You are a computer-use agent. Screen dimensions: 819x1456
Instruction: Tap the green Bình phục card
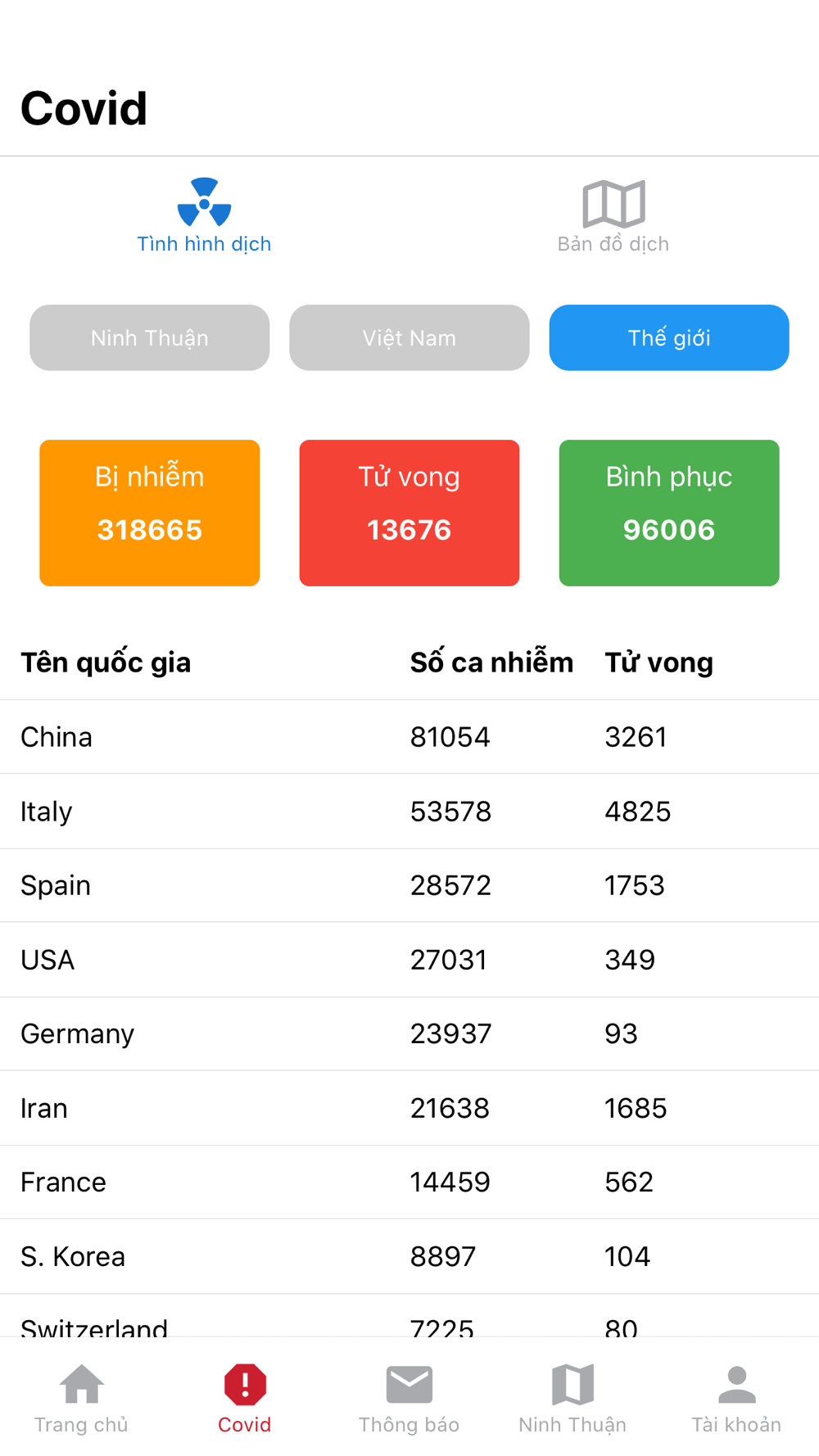pos(669,513)
